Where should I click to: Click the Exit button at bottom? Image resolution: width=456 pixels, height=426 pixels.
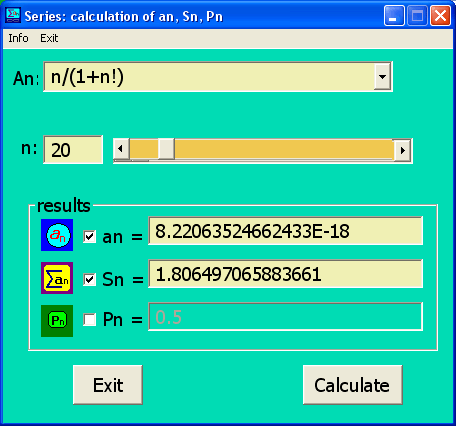pyautogui.click(x=108, y=385)
